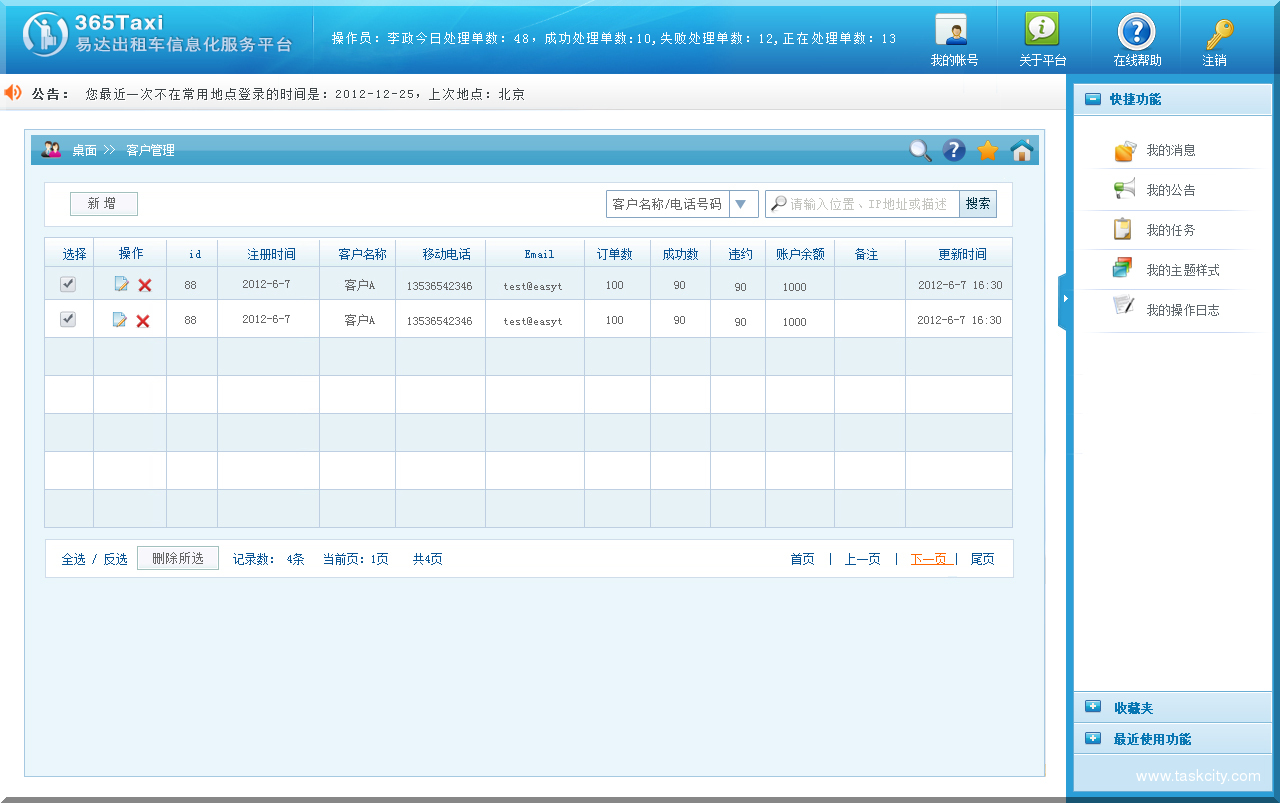This screenshot has width=1280, height=803.
Task: Go to 上一页 previous page
Action: click(x=862, y=559)
